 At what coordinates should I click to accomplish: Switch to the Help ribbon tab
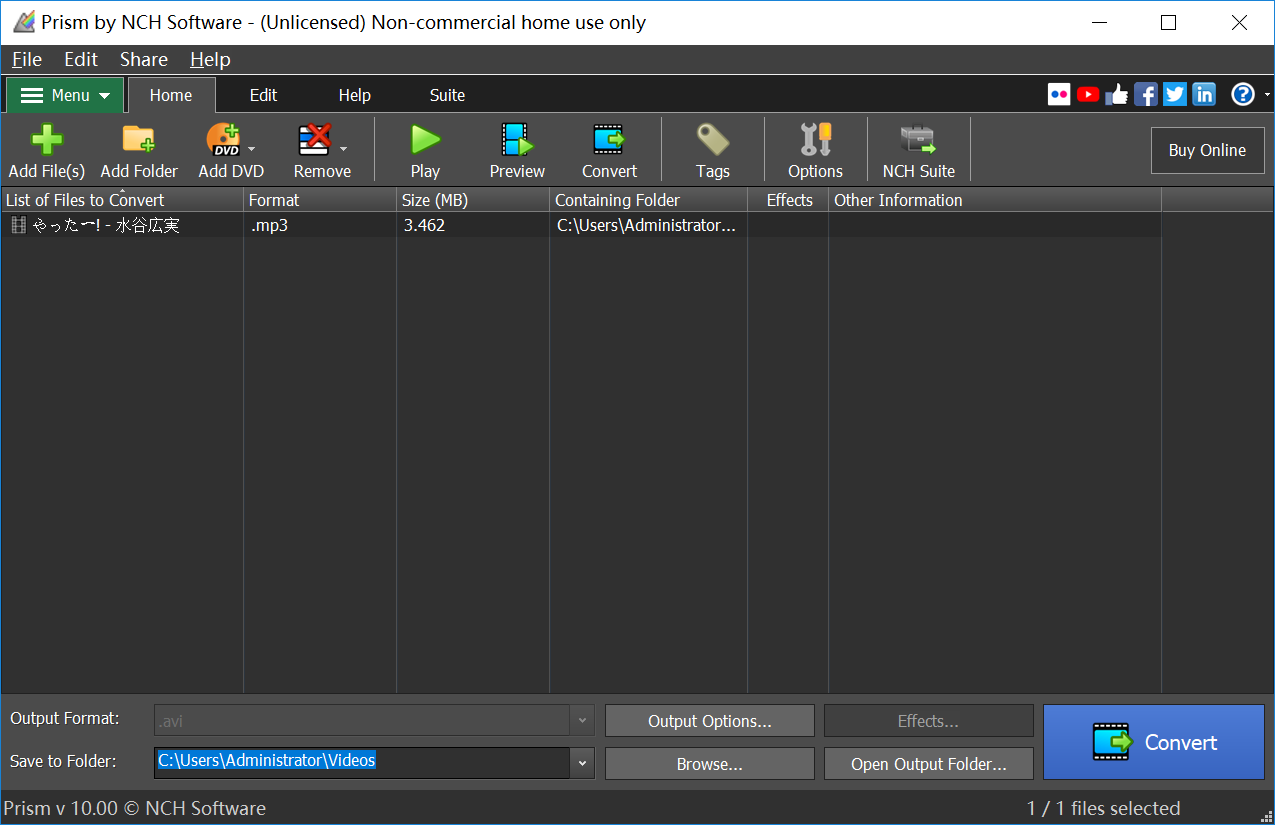tap(354, 95)
